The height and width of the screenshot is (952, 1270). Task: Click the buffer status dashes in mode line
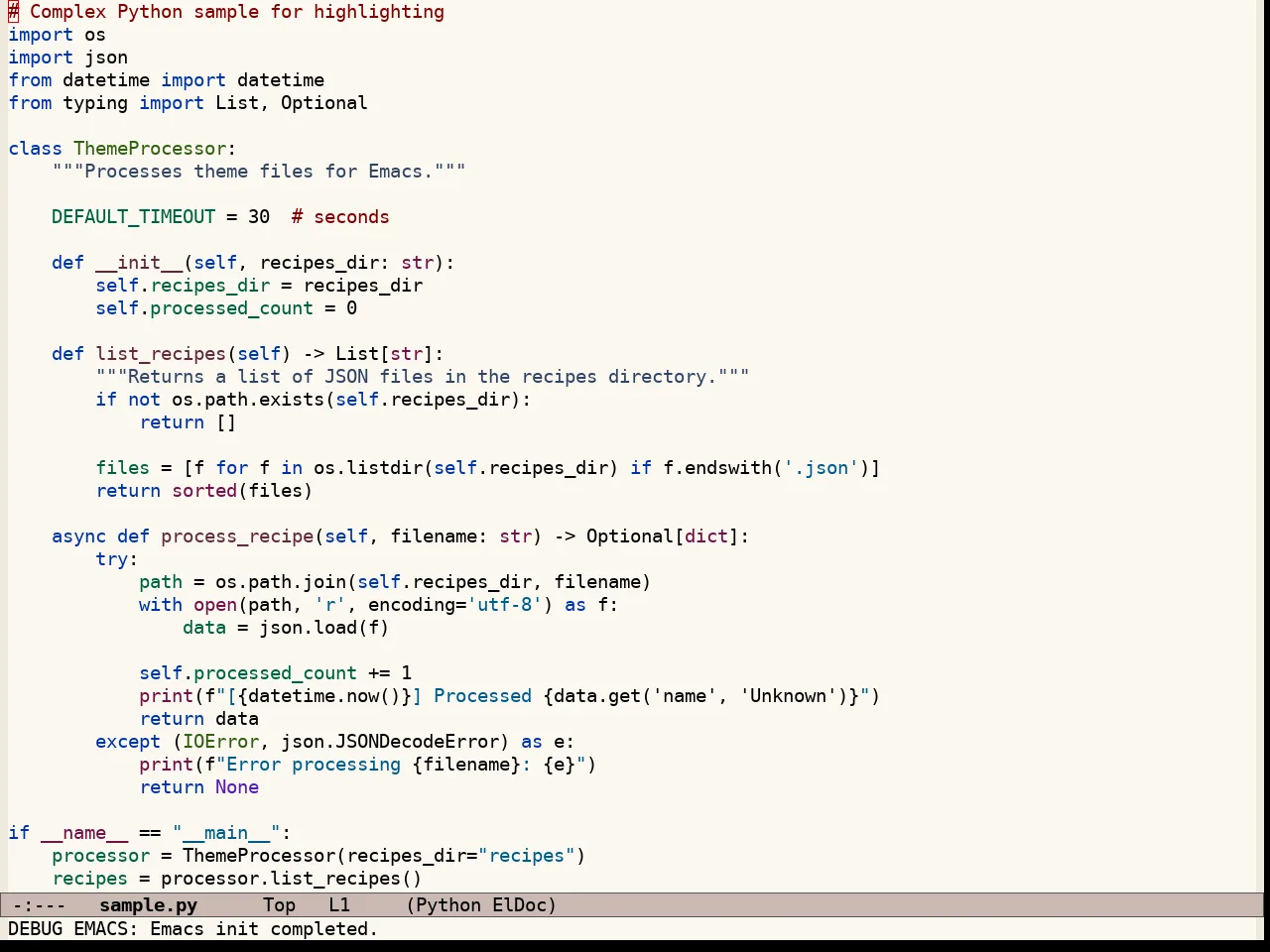(x=40, y=905)
